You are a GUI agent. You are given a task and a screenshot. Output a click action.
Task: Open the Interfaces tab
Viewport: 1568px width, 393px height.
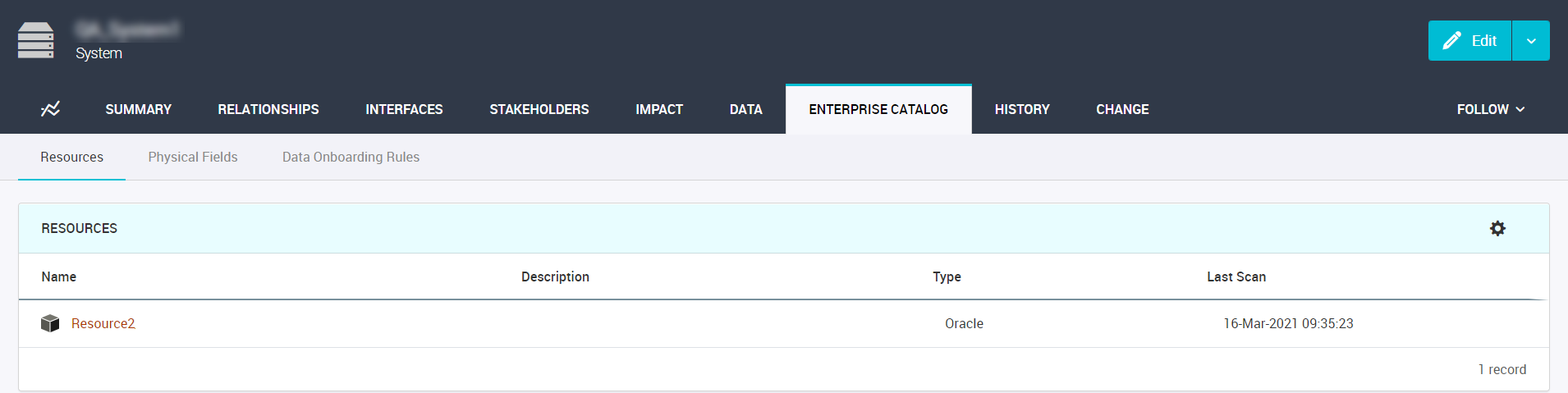[404, 109]
